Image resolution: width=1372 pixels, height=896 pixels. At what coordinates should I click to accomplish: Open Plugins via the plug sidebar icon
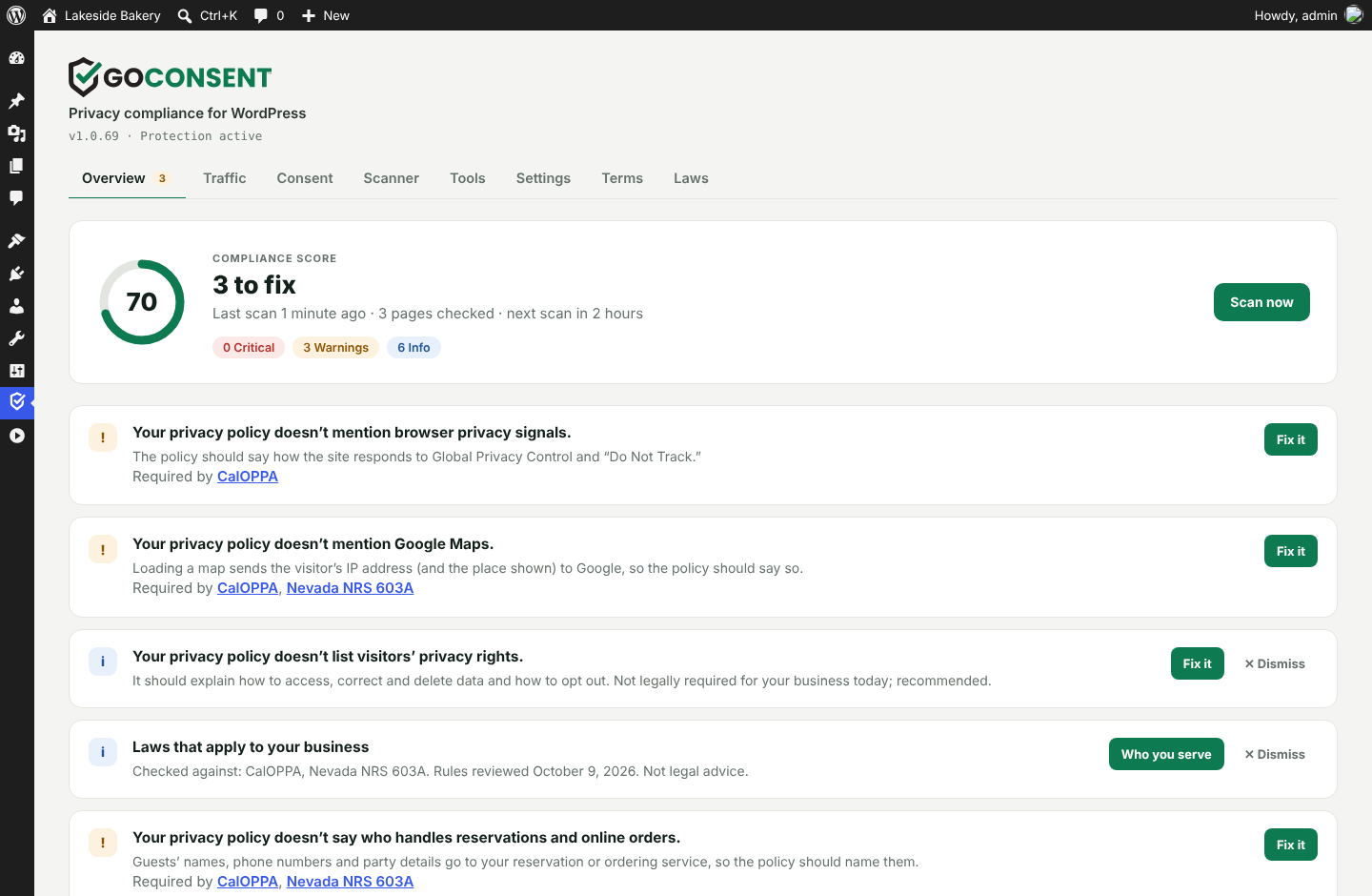16,274
